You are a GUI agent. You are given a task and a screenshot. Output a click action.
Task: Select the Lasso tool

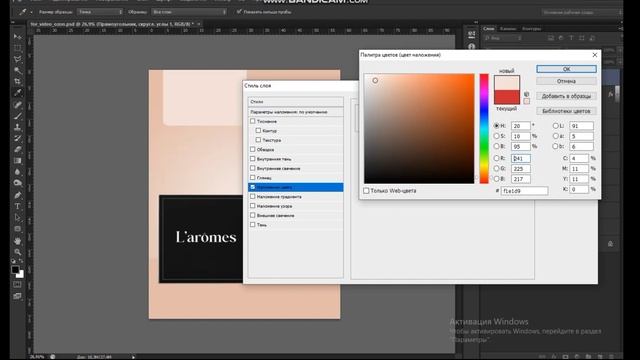(x=17, y=60)
